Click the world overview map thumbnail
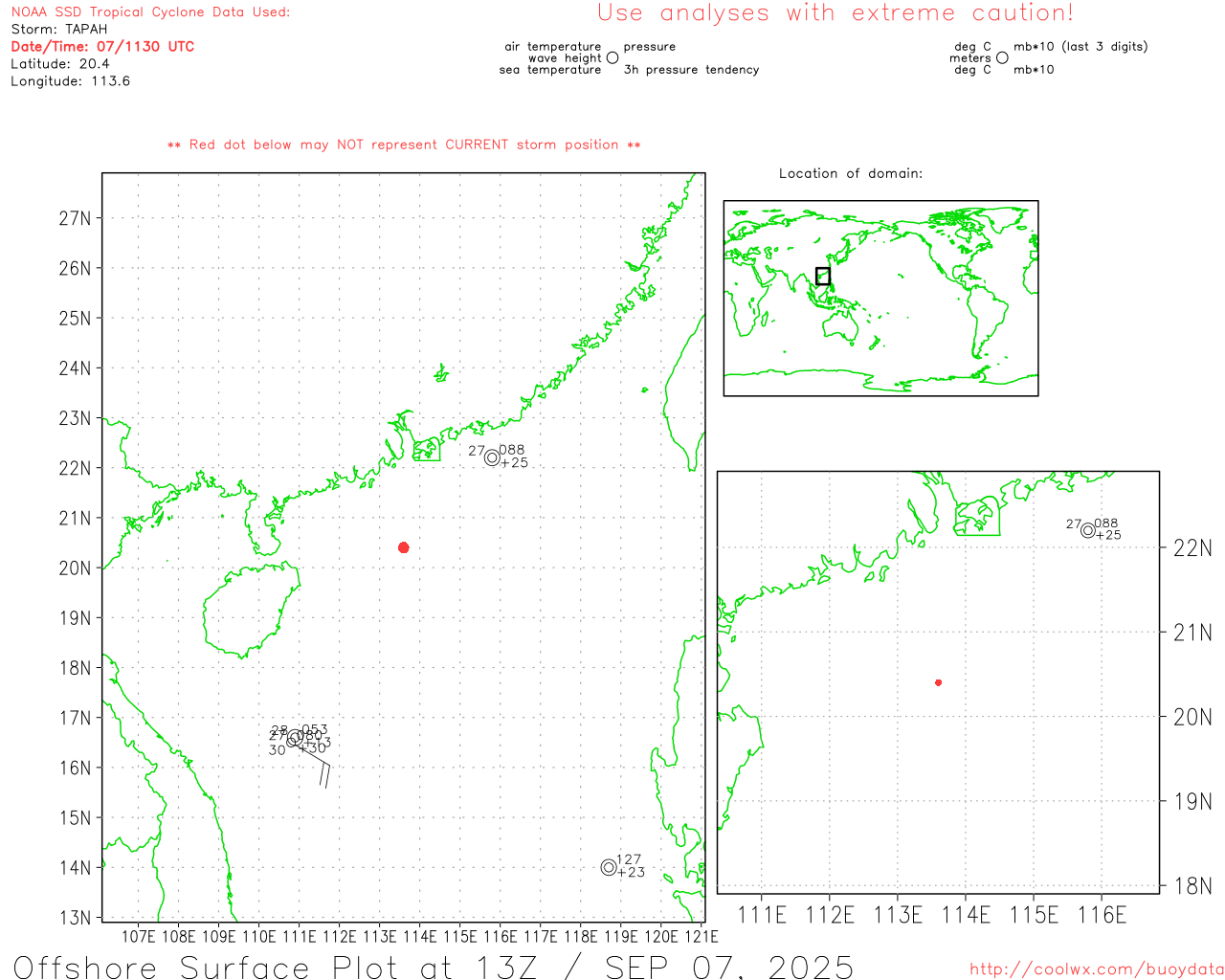 tap(880, 299)
